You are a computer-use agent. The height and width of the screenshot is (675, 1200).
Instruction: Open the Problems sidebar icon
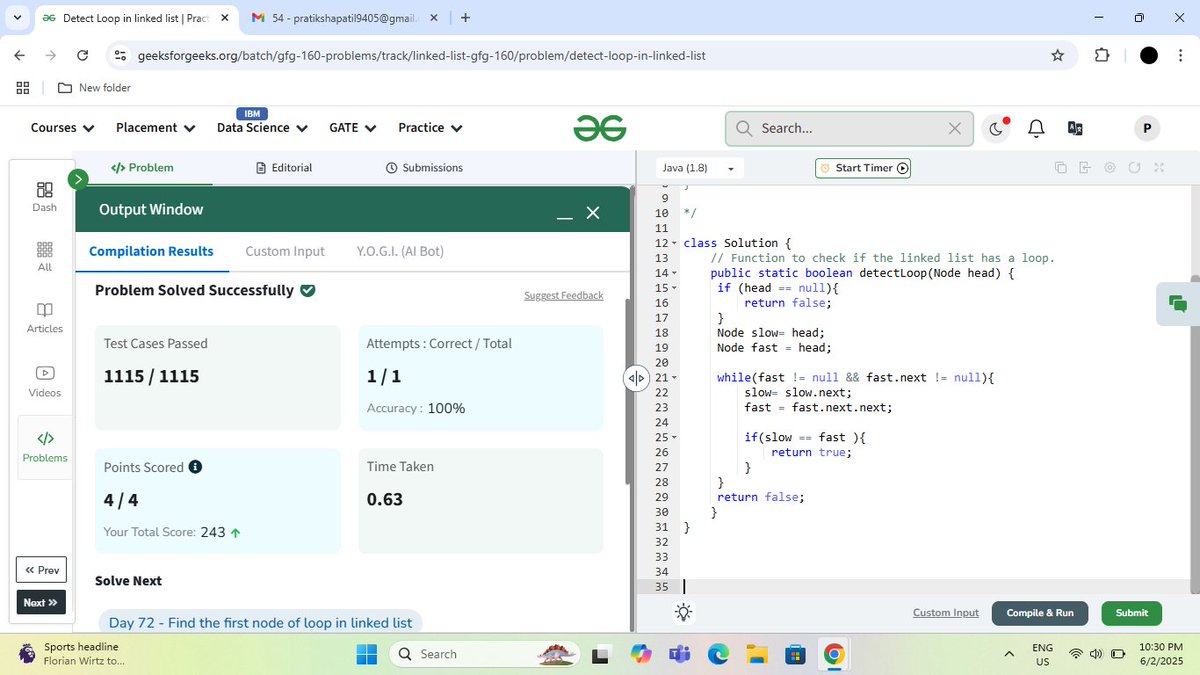45,447
